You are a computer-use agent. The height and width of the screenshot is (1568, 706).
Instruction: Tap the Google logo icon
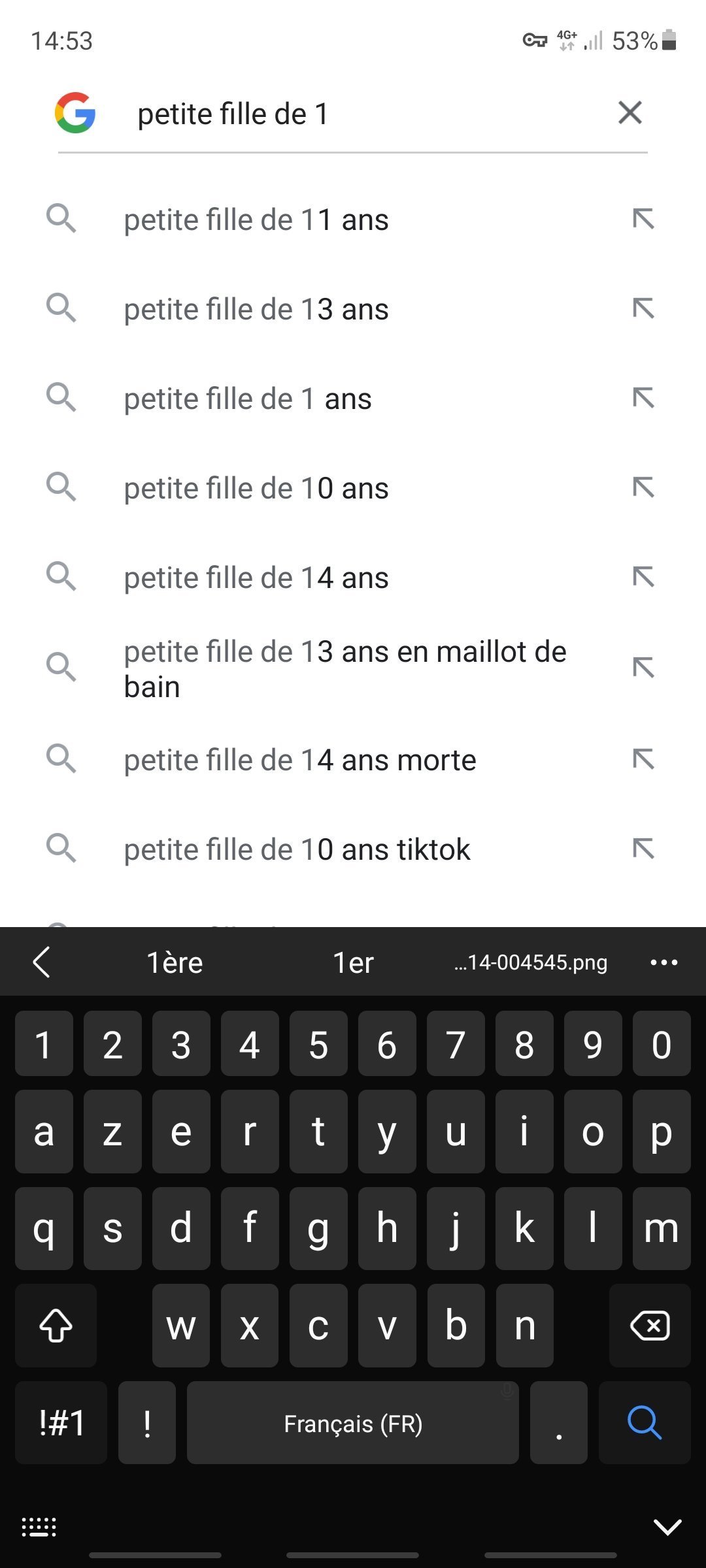coord(75,113)
